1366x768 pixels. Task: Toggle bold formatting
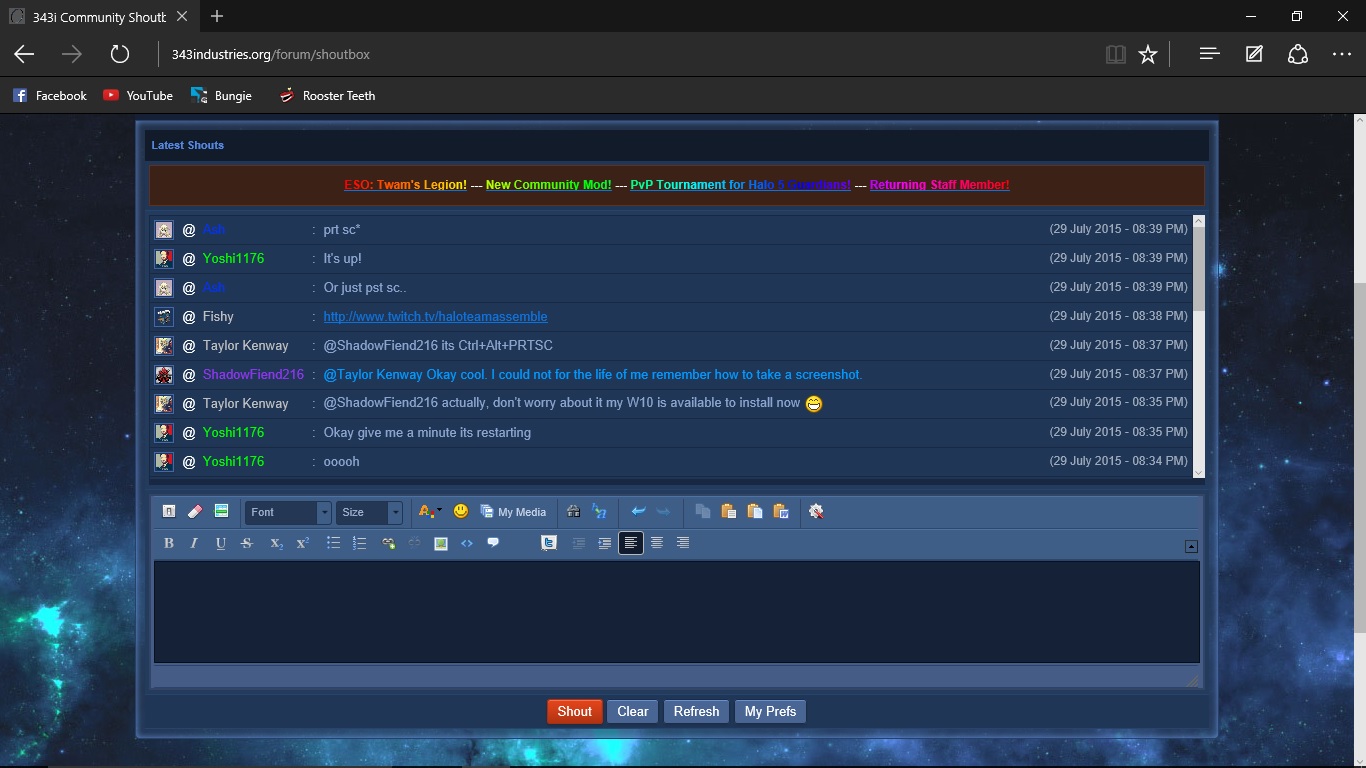tap(168, 543)
